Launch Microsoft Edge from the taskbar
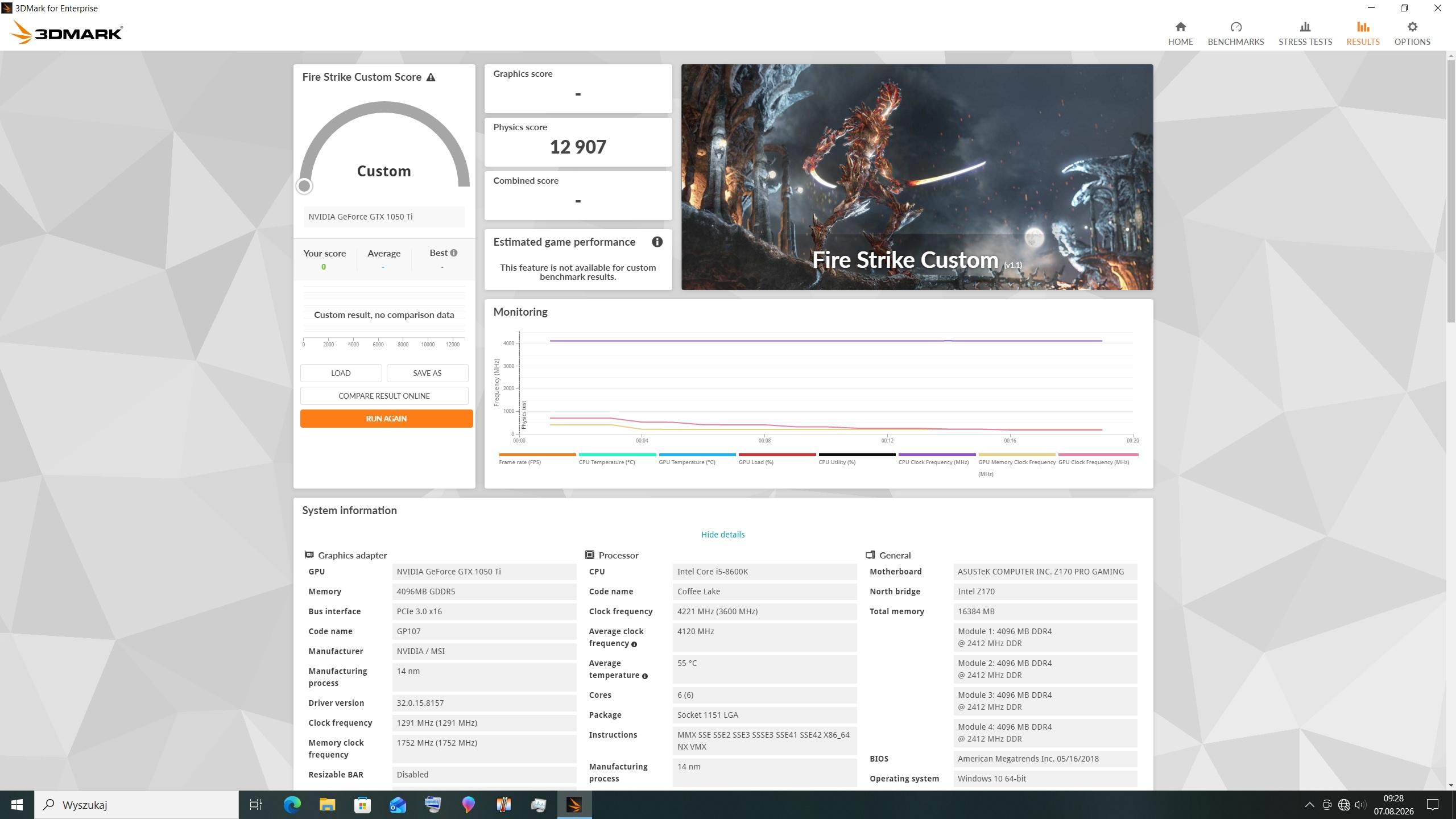The width and height of the screenshot is (1456, 819). click(x=292, y=805)
